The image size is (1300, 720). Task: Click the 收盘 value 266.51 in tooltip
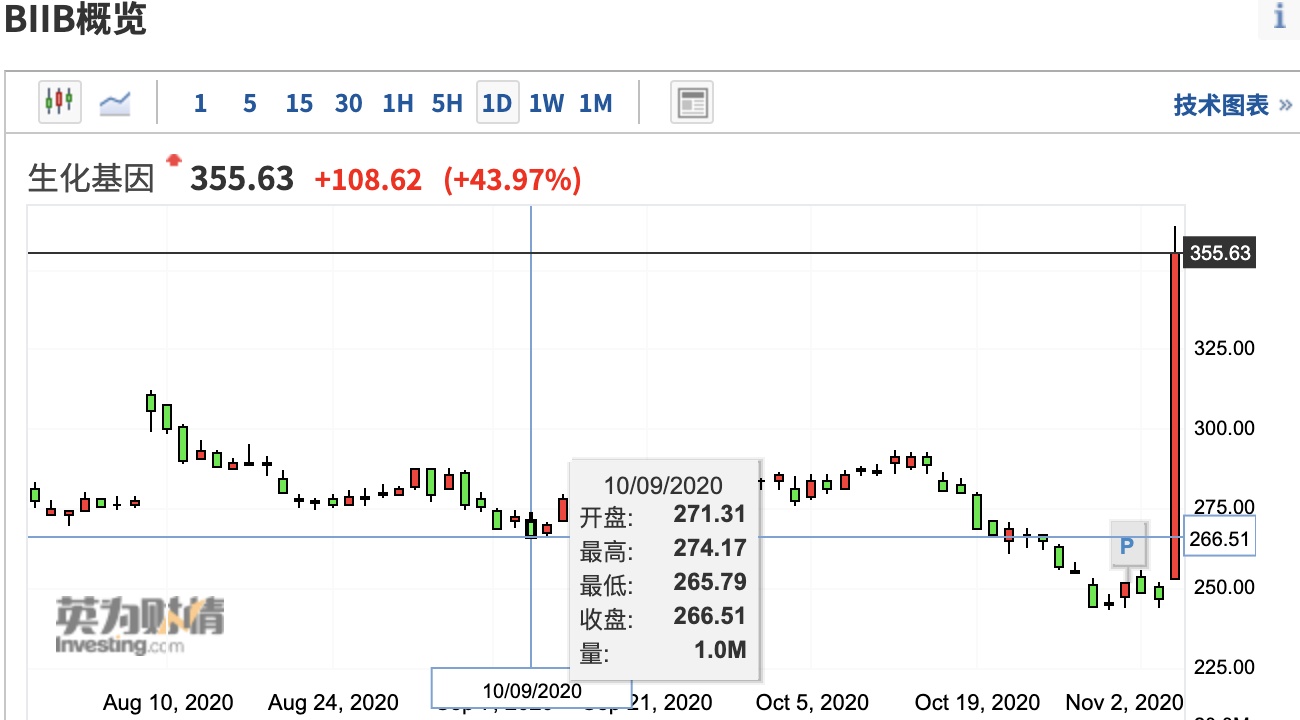[x=710, y=616]
